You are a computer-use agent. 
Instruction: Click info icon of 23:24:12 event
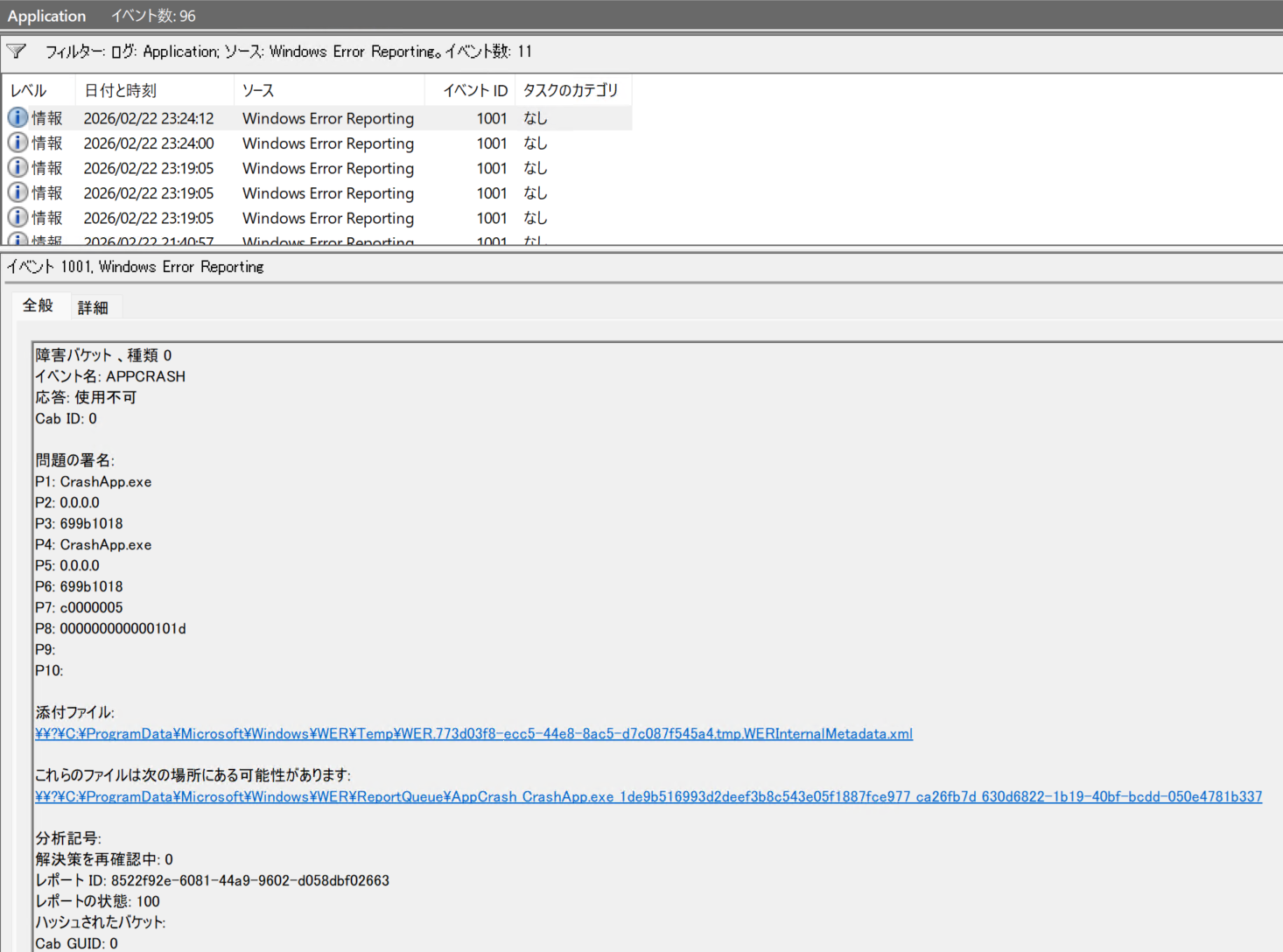click(x=18, y=117)
